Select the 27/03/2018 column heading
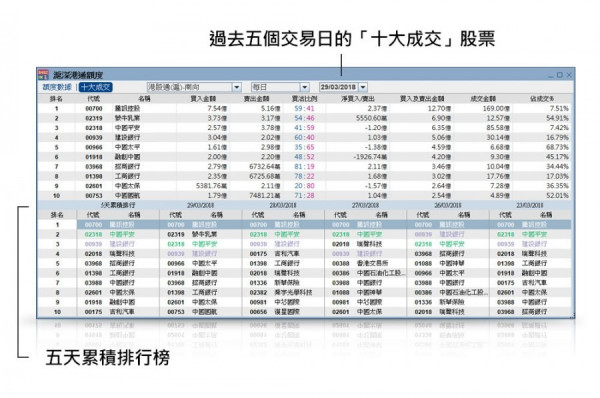 pos(365,205)
